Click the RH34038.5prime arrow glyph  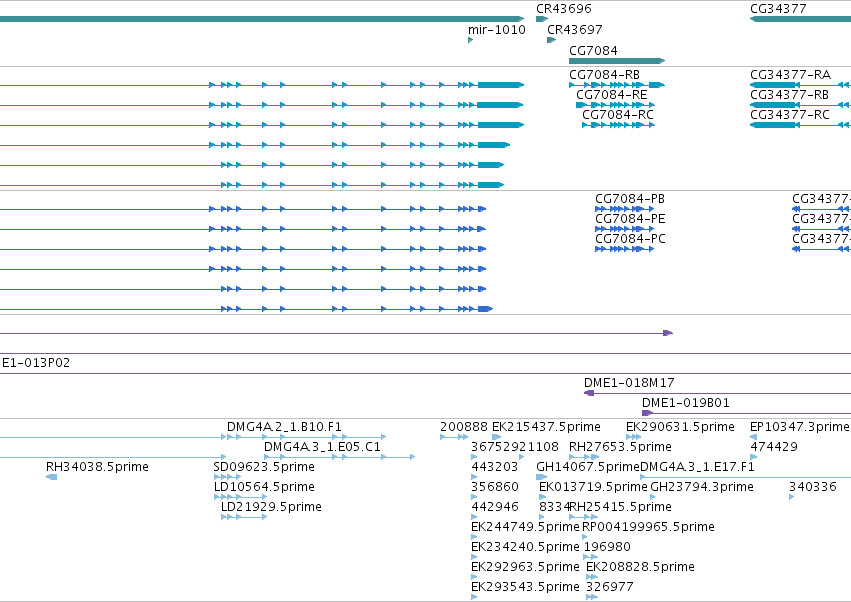point(52,477)
